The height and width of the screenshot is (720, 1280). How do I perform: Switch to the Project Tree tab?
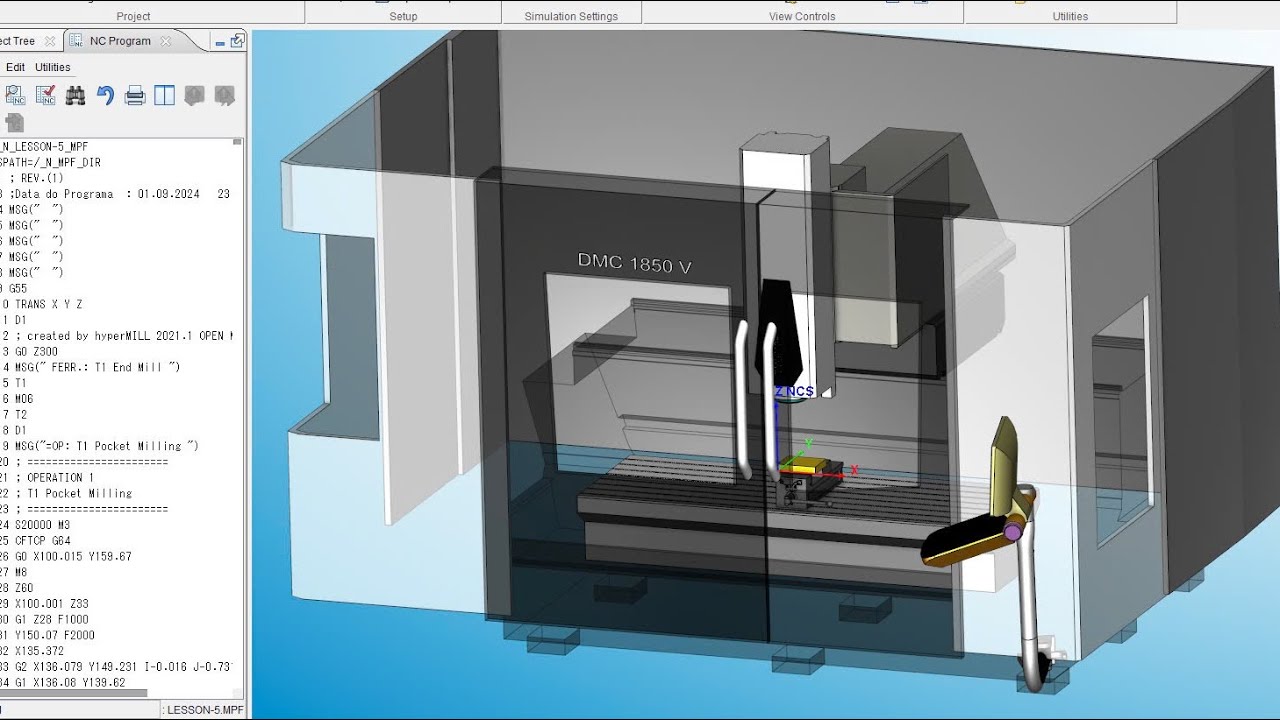tap(18, 41)
